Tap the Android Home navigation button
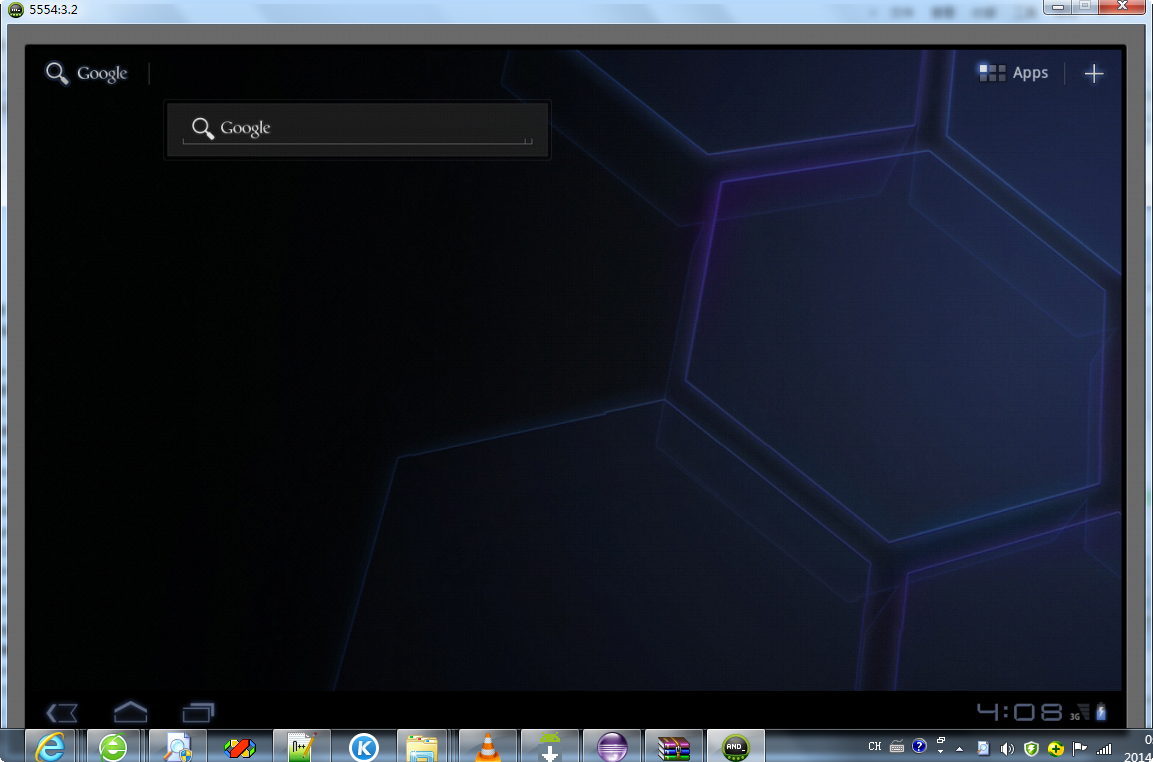 point(131,712)
